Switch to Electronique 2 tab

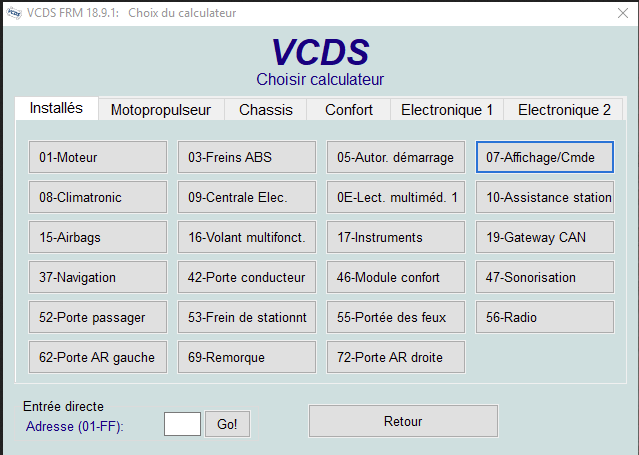tap(564, 110)
